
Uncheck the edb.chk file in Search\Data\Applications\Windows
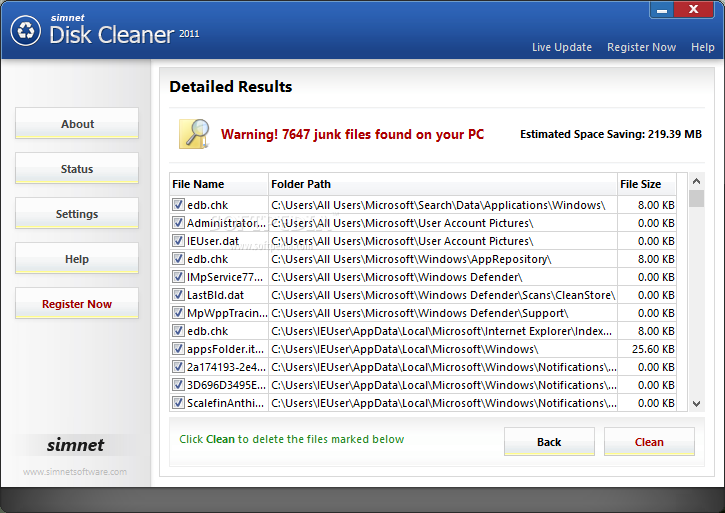[178, 204]
